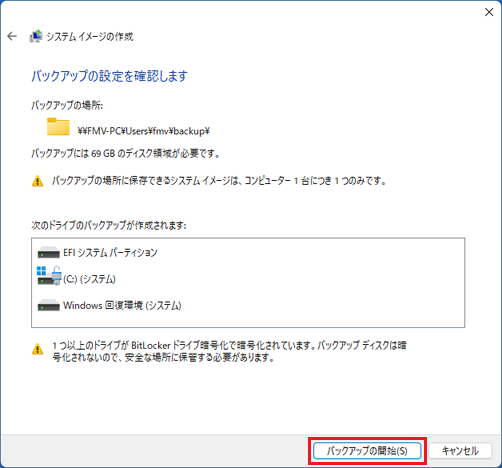
Task: Click the コンピューター 1 台につき 1 つのみ warning text
Action: [x=219, y=181]
